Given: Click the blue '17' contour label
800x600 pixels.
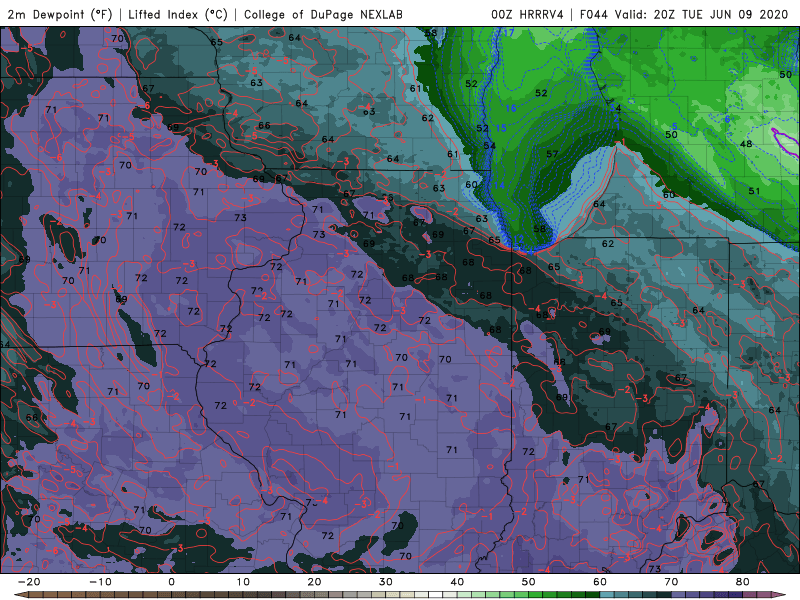Looking at the screenshot, I should click(x=508, y=33).
